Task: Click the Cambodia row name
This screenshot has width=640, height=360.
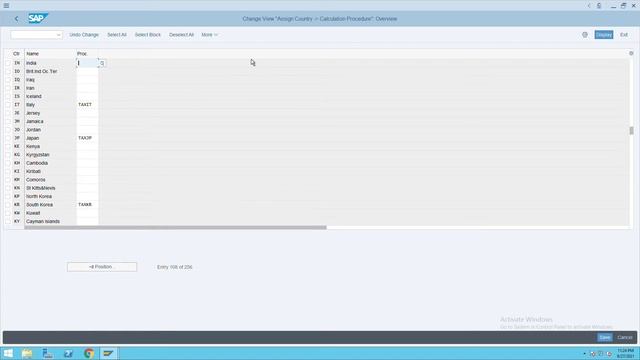Action: click(x=37, y=163)
